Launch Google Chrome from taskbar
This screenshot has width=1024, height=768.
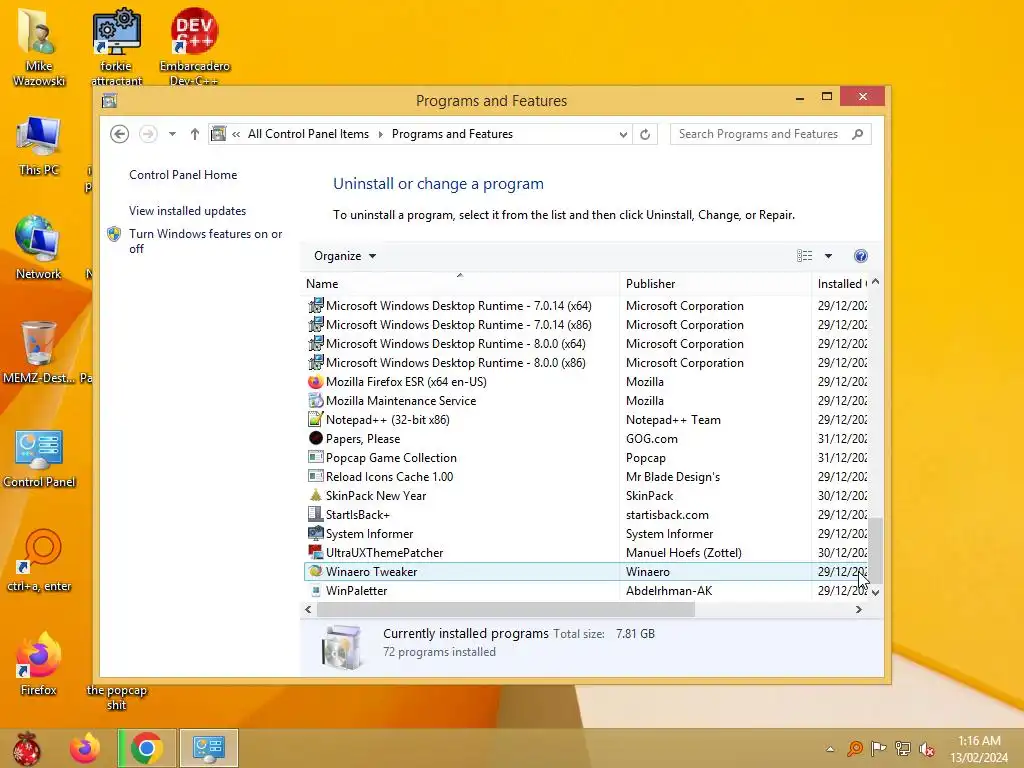click(147, 748)
